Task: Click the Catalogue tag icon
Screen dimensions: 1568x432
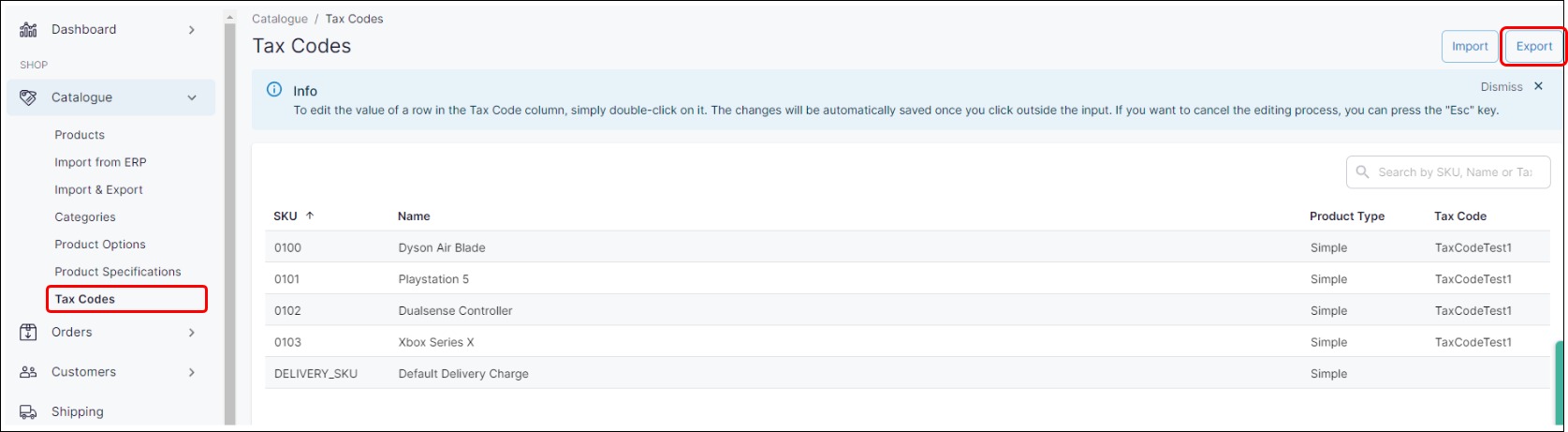Action: pos(28,97)
